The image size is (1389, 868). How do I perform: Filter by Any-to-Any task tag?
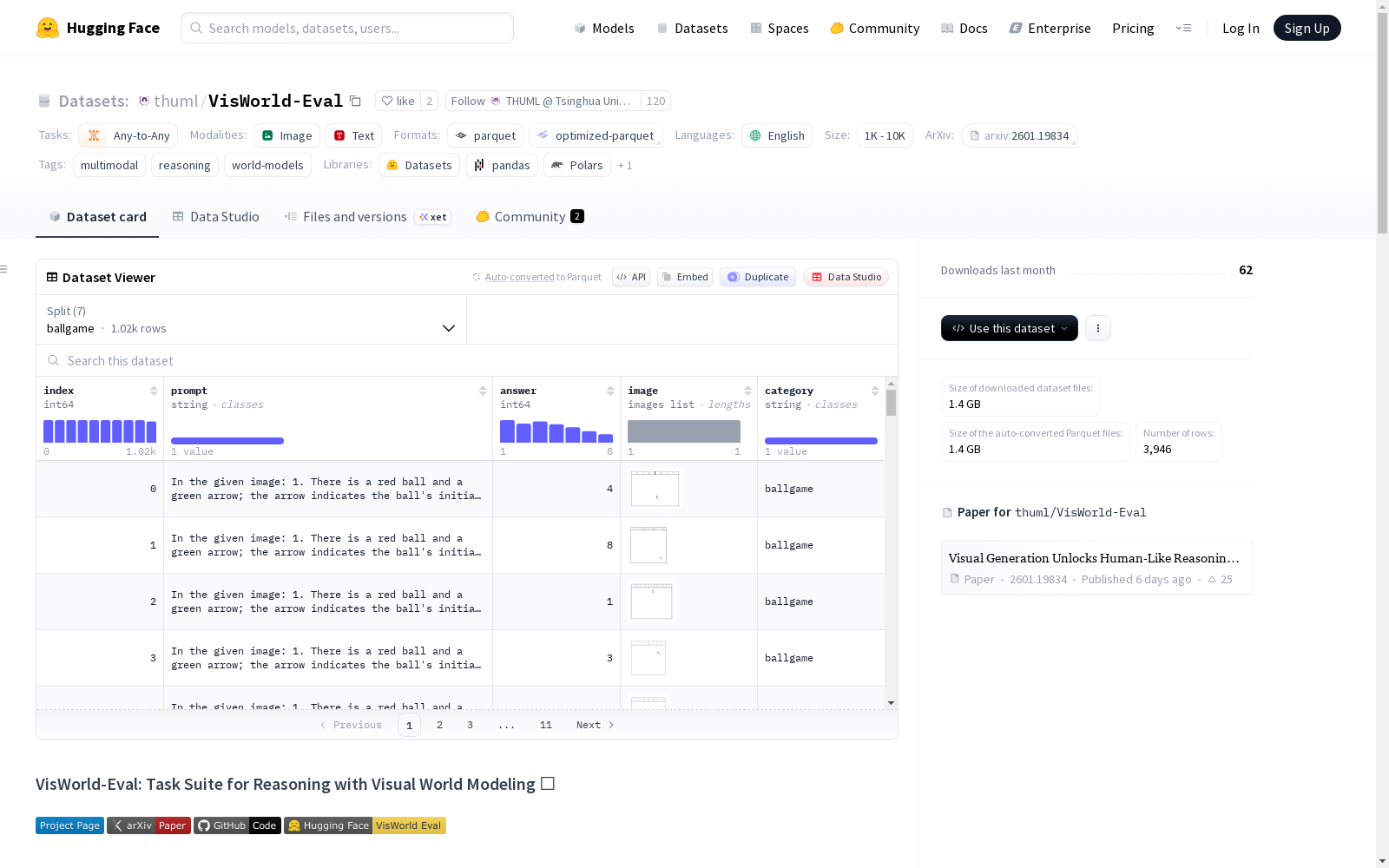(128, 135)
